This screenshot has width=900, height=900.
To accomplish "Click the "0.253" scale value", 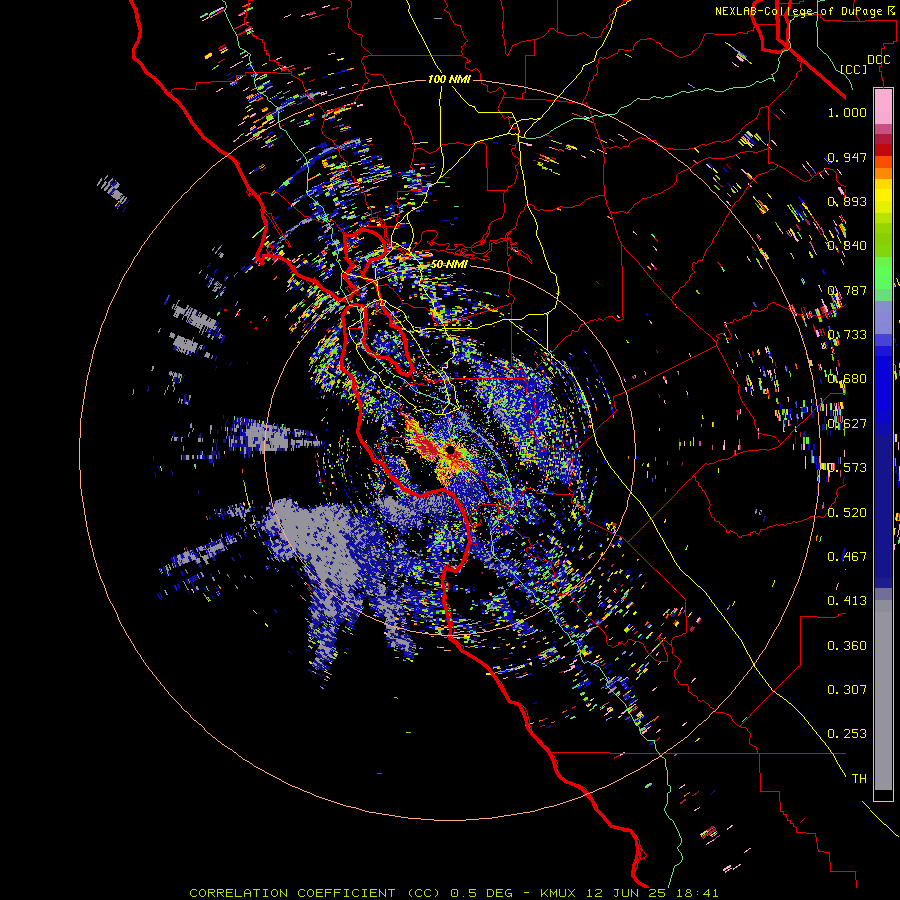I will pos(847,734).
